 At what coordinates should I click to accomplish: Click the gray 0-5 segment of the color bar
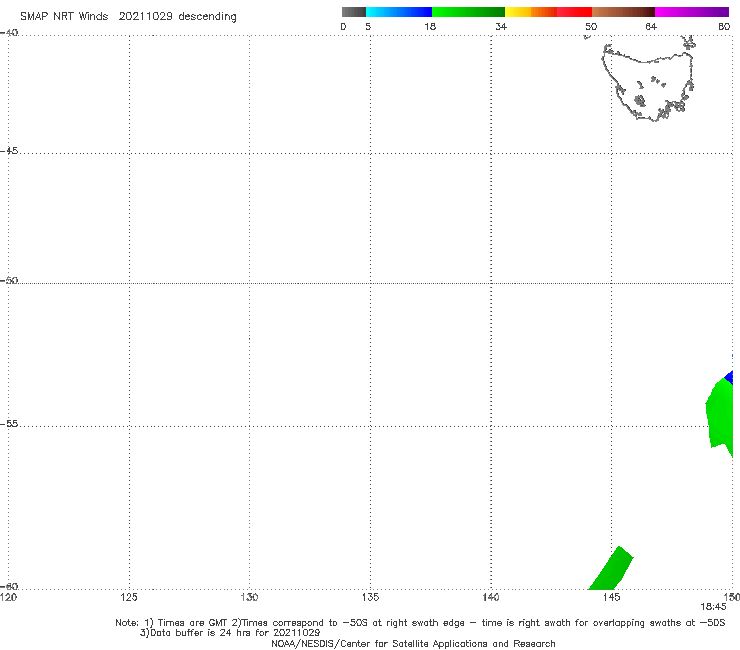tap(354, 12)
